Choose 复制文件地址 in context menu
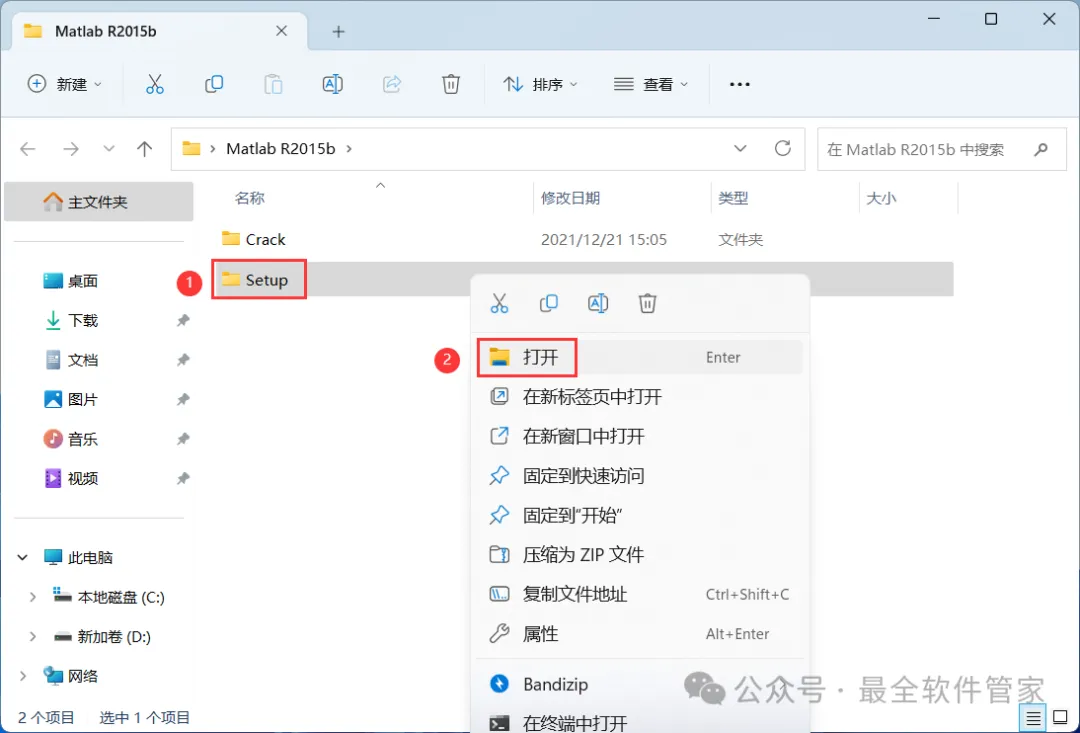 [x=639, y=594]
